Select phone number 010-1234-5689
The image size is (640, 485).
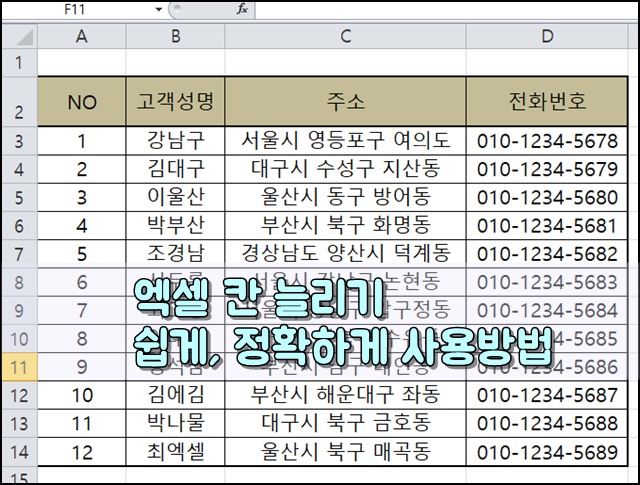[547, 452]
